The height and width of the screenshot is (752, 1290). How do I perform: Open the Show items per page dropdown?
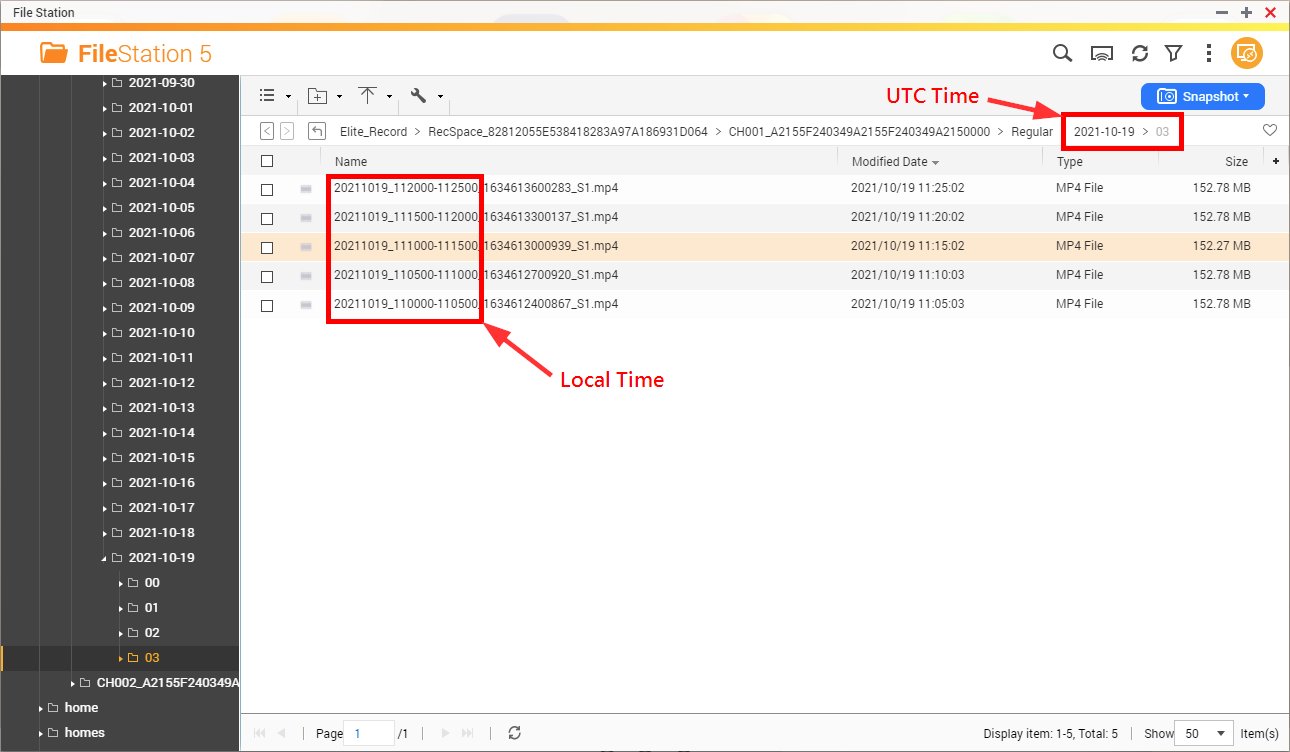(1207, 733)
